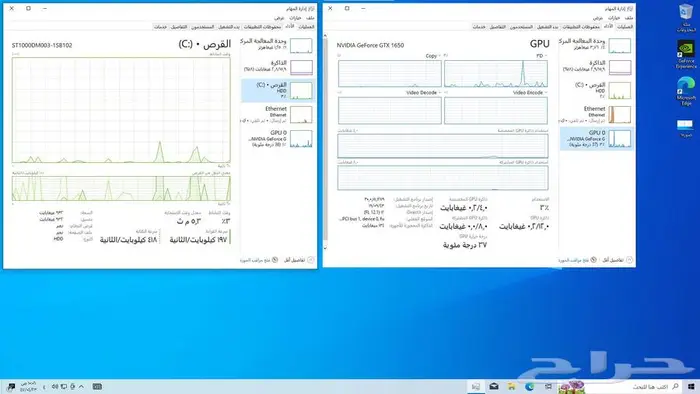Switch to Users tab in GPU window
Image resolution: width=700 pixels, height=394 pixels.
pos(521,27)
